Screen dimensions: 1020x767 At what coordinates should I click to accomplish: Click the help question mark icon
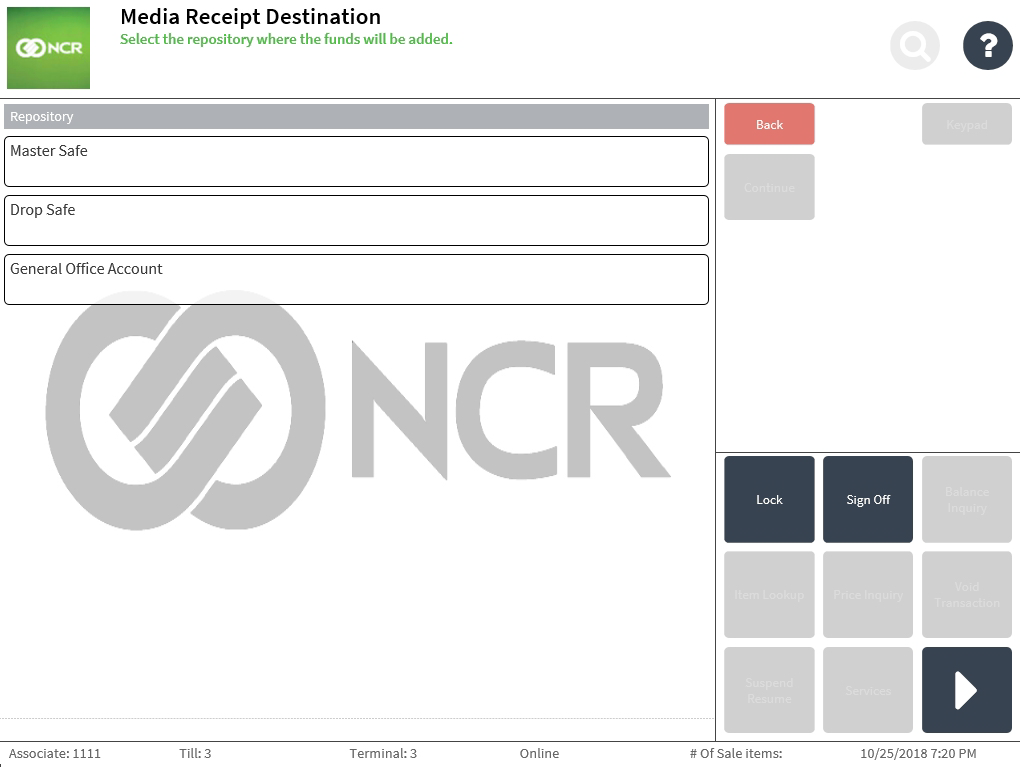point(987,45)
